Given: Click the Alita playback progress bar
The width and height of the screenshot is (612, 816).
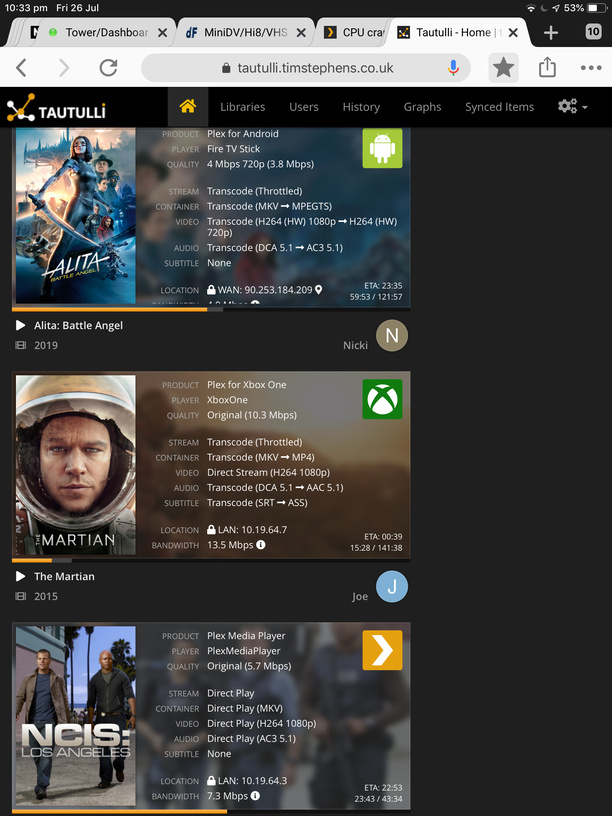Looking at the screenshot, I should pyautogui.click(x=211, y=309).
